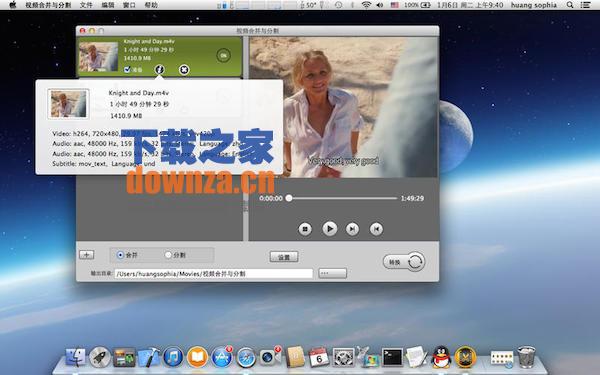Open QQ penguin icon in Dock
This screenshot has width=600, height=375.
(441, 357)
